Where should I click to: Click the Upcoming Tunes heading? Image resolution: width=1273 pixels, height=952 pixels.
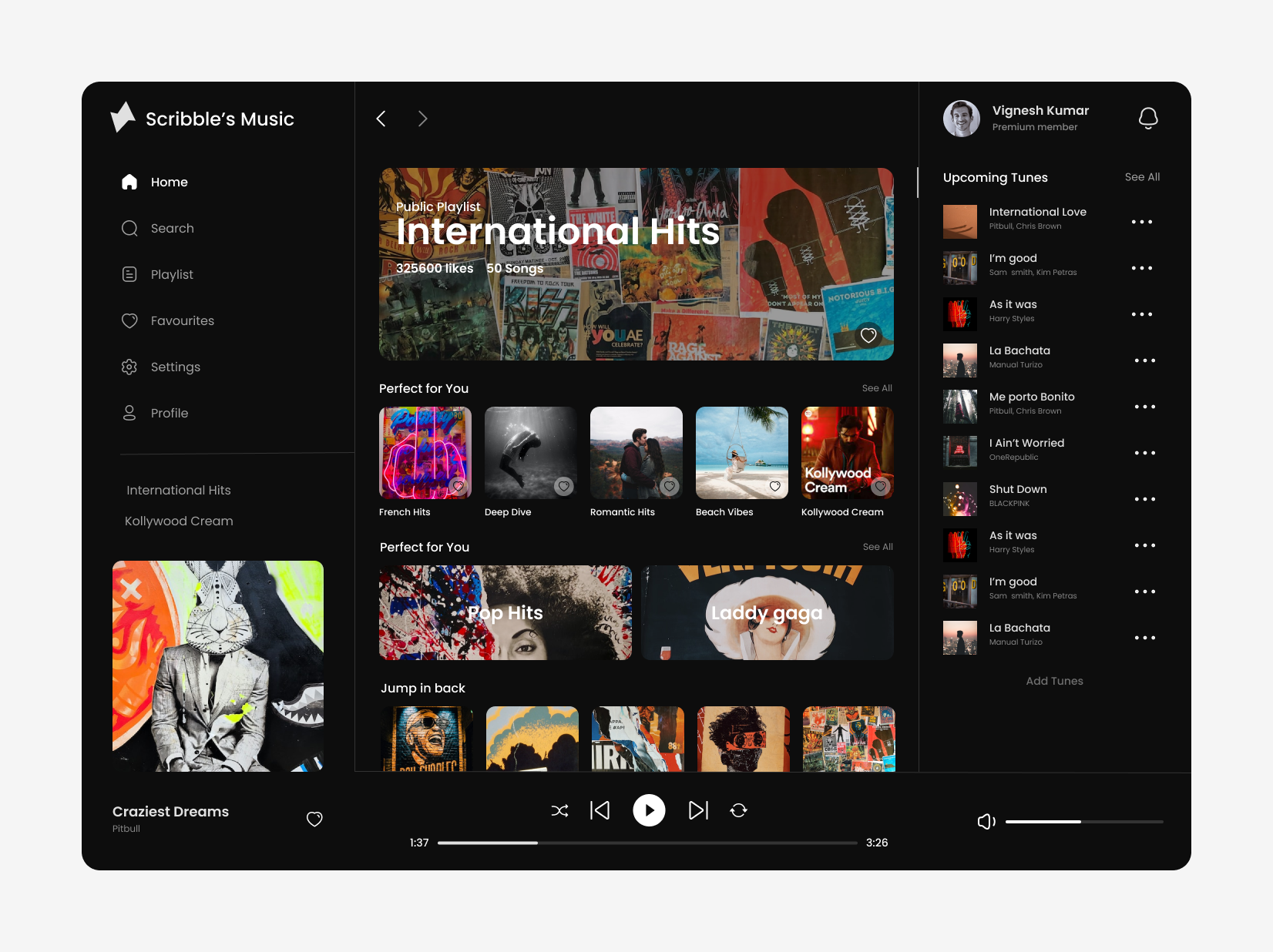[x=996, y=178]
